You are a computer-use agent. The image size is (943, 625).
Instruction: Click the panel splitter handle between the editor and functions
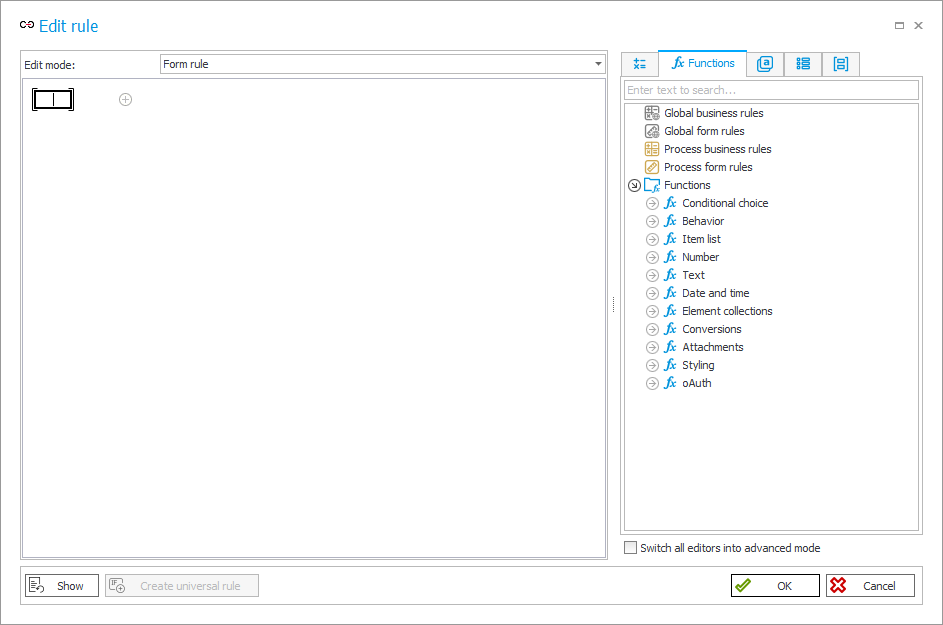coord(613,304)
